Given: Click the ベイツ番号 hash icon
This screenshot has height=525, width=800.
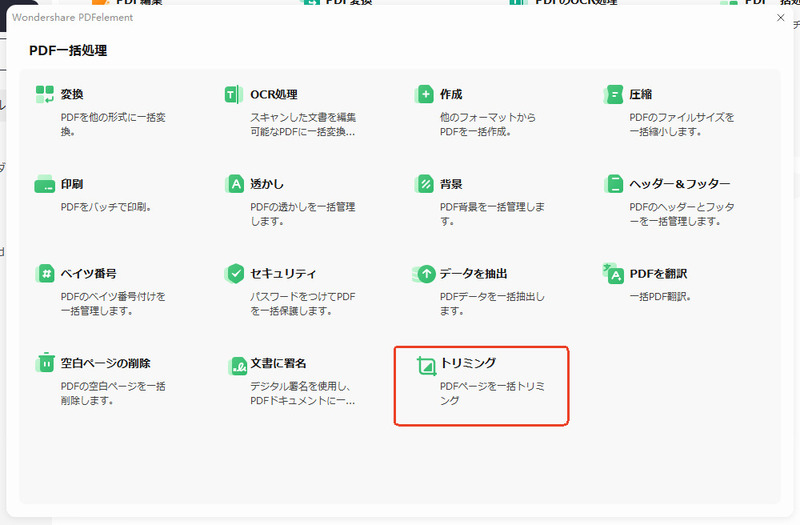Looking at the screenshot, I should (45, 274).
